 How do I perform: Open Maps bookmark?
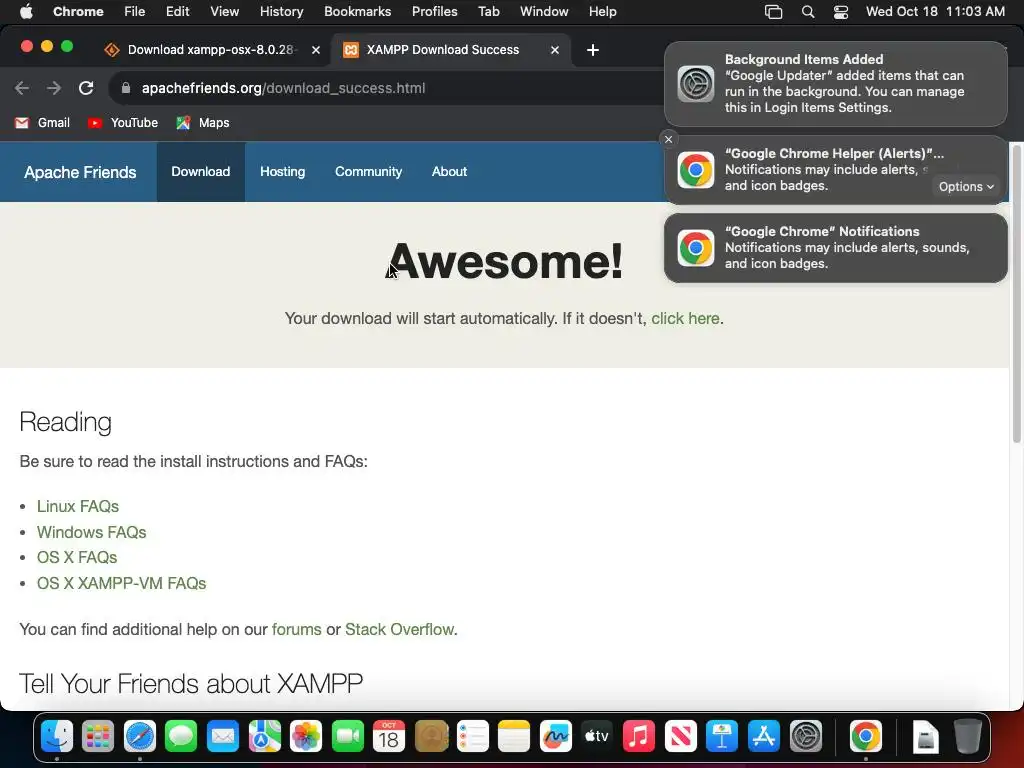point(203,123)
